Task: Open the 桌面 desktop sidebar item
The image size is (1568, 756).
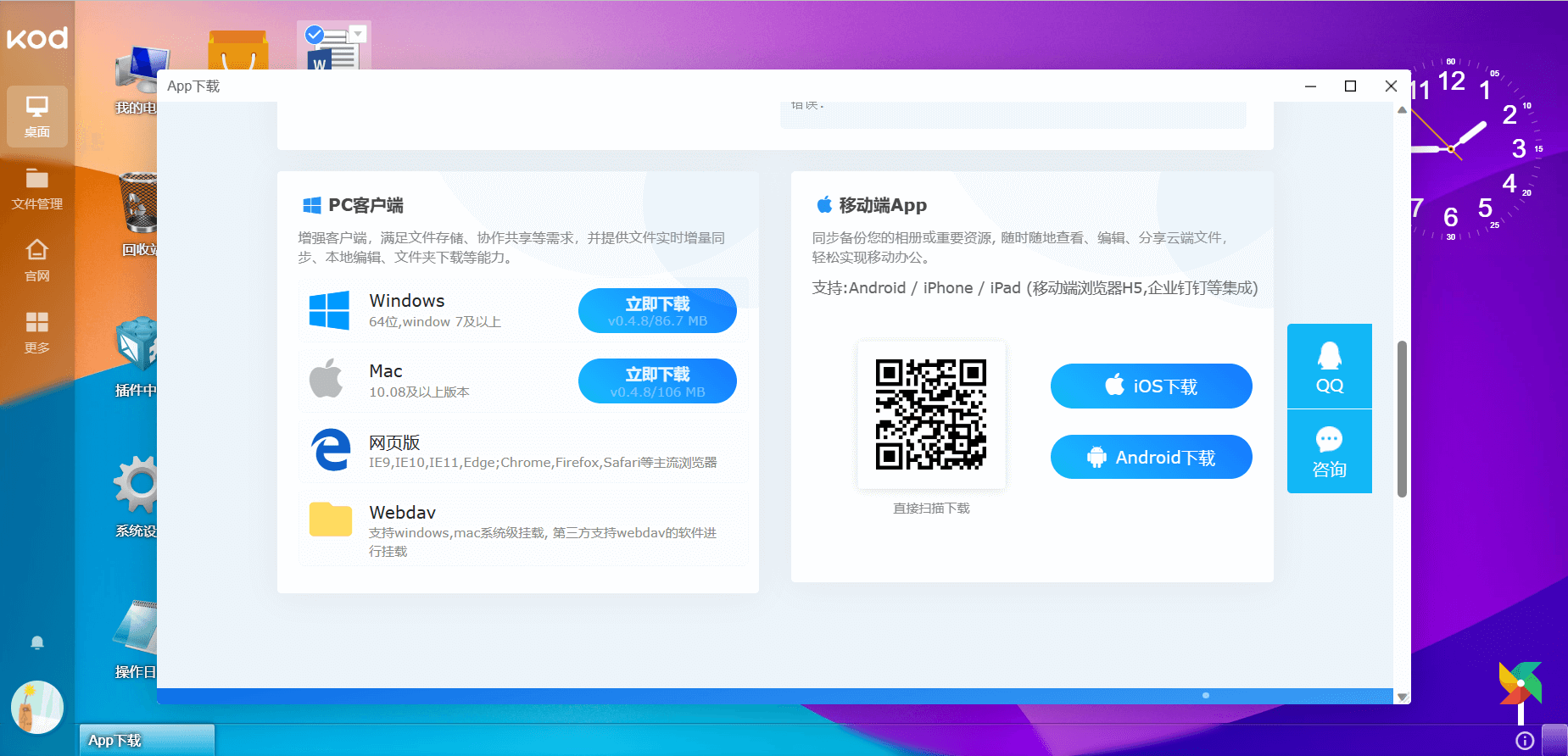Action: [x=37, y=117]
